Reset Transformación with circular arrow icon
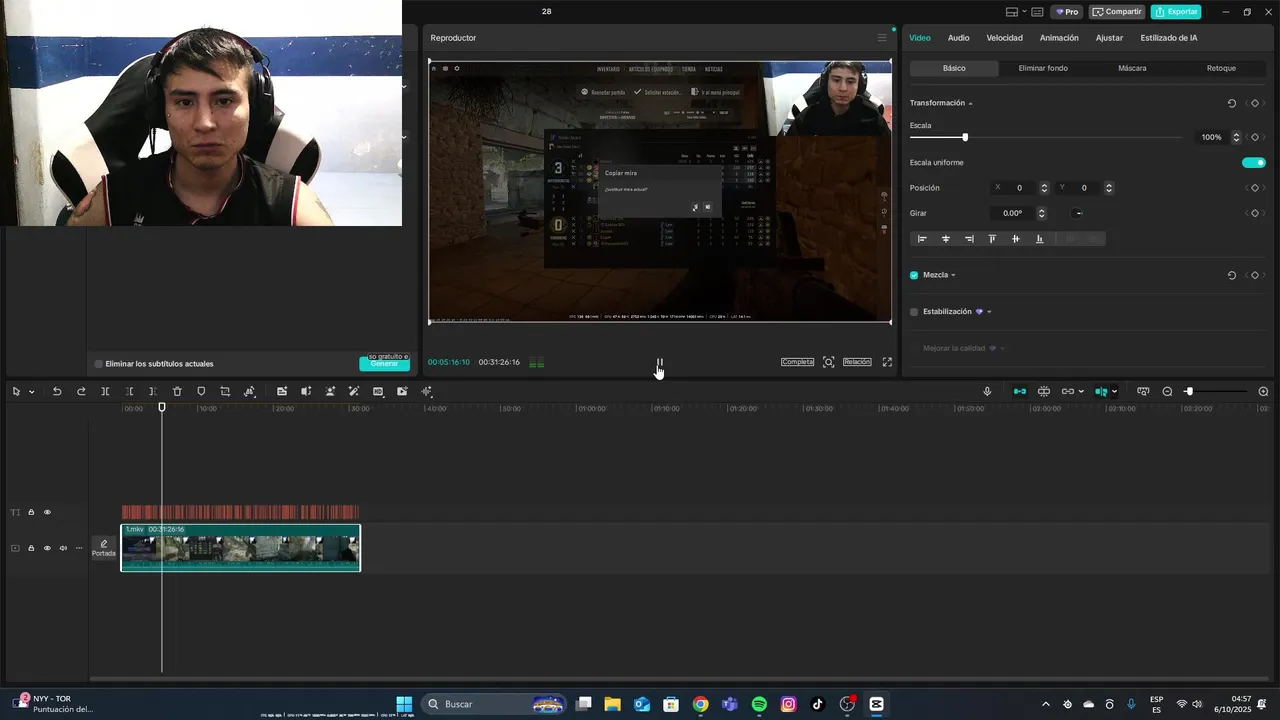The image size is (1280, 720). coord(1232,103)
